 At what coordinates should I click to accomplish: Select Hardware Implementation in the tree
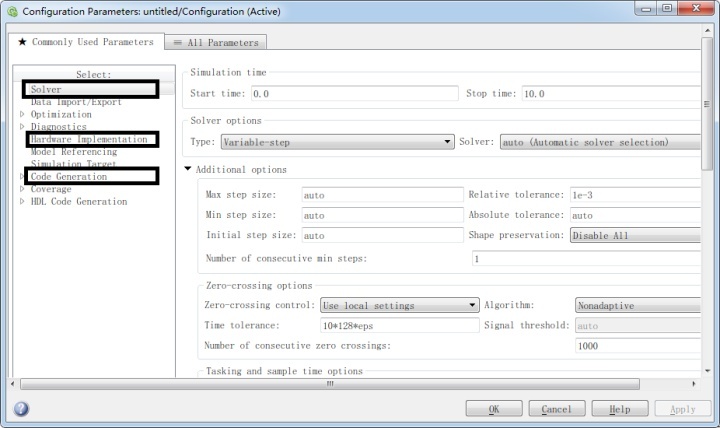coord(89,139)
